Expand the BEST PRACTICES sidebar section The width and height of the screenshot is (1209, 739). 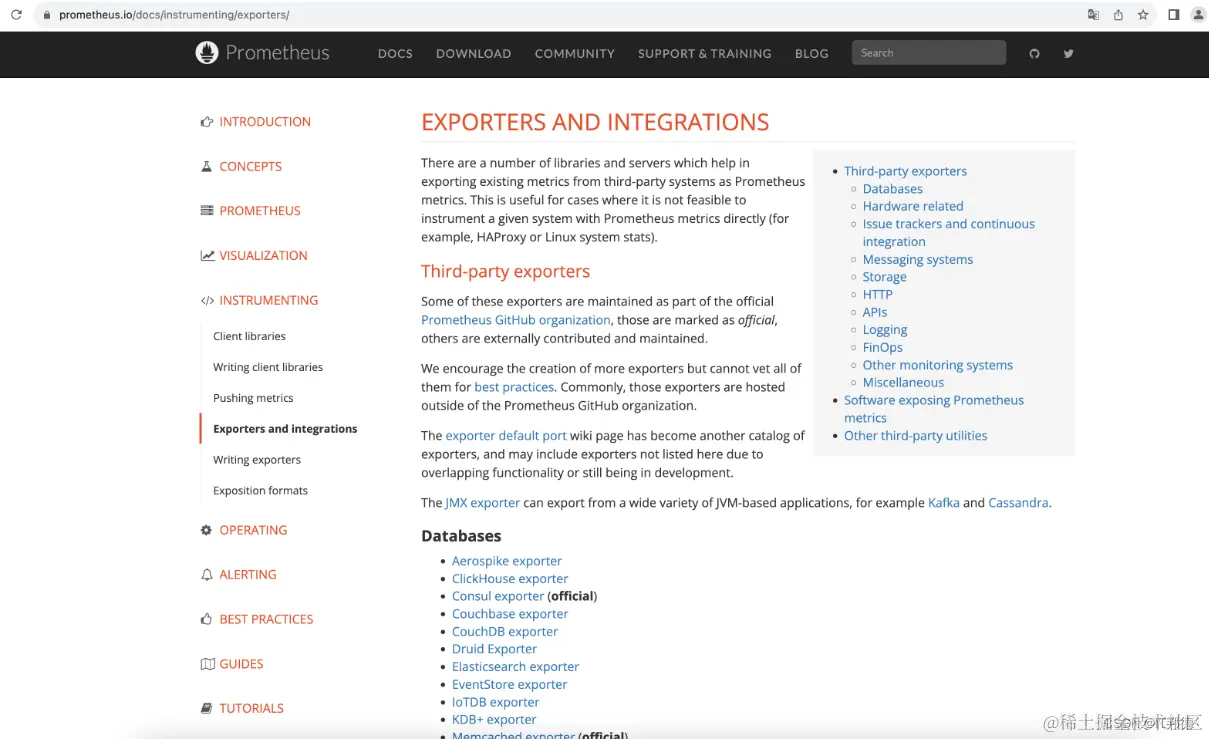[x=266, y=619]
